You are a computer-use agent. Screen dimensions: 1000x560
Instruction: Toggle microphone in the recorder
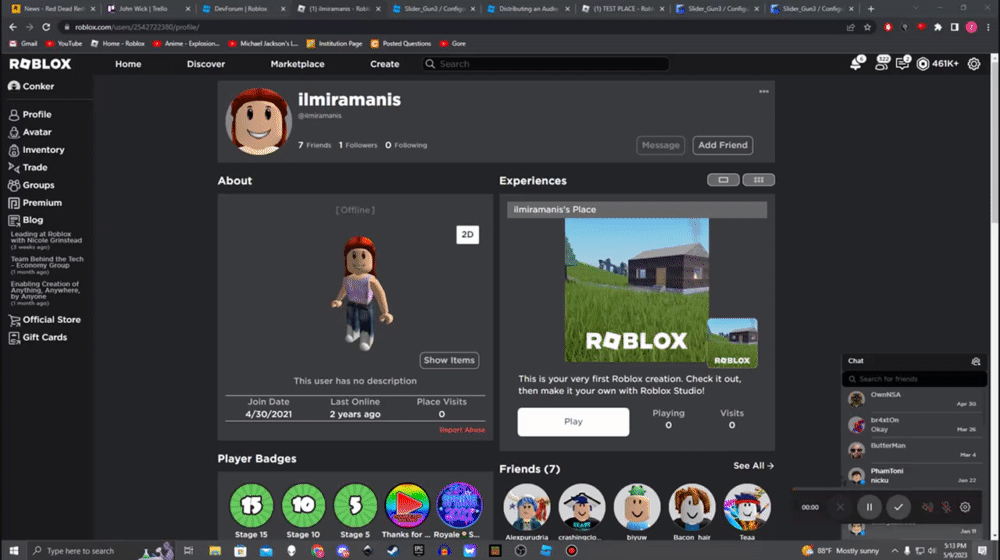point(946,507)
